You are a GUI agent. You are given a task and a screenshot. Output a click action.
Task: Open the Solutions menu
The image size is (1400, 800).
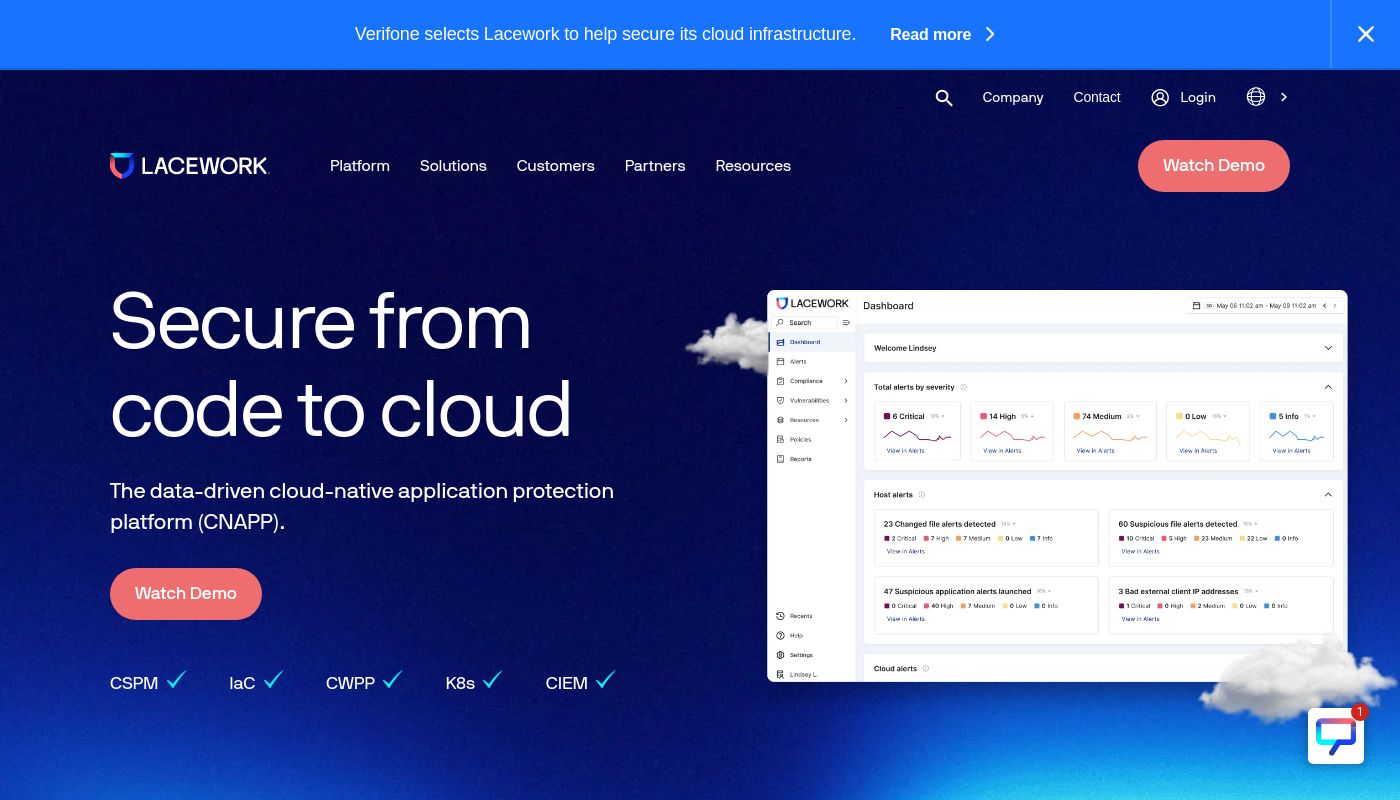click(x=453, y=166)
